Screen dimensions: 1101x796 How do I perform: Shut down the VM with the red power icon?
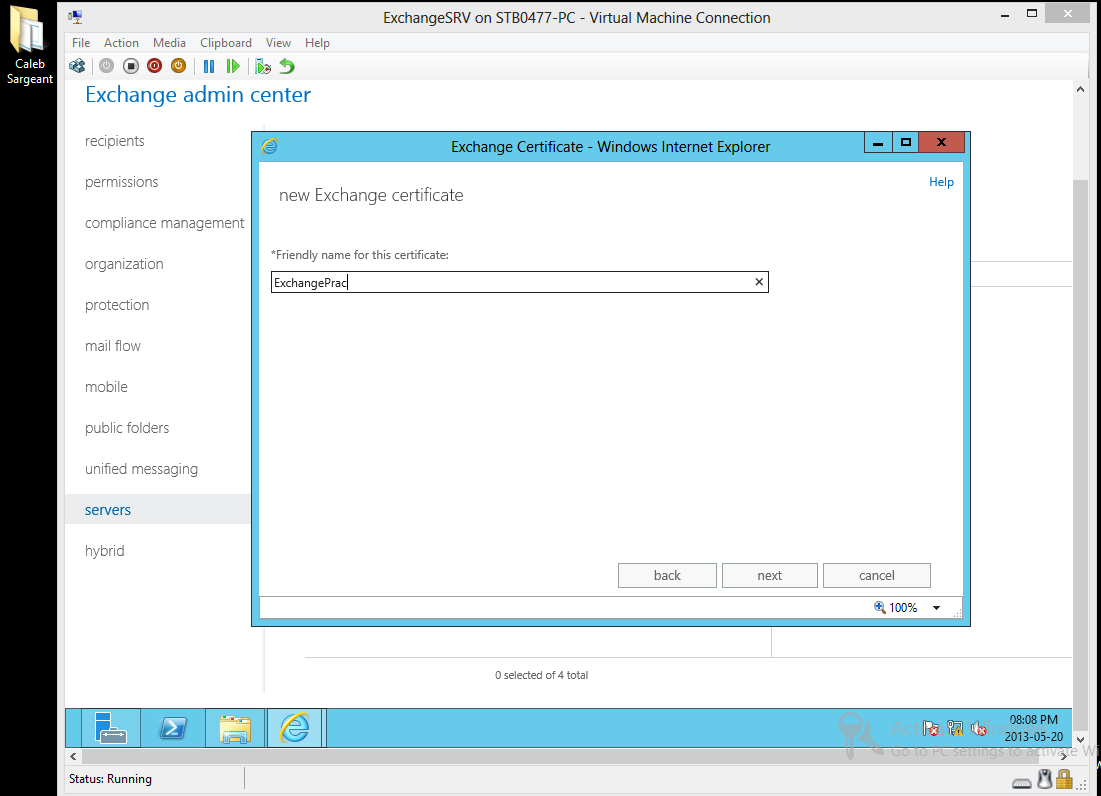point(154,66)
